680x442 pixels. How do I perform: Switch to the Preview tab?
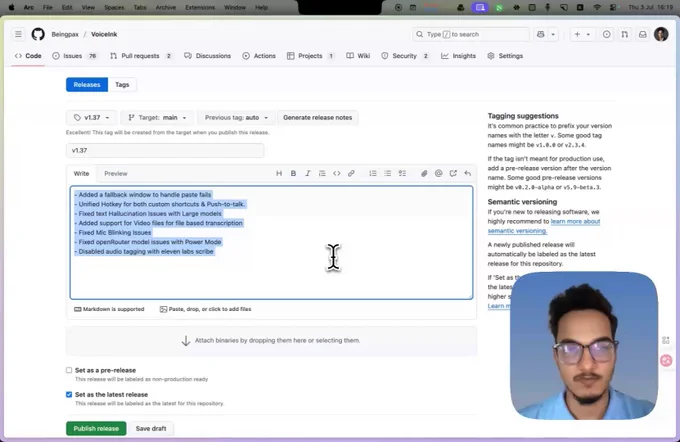click(x=116, y=174)
